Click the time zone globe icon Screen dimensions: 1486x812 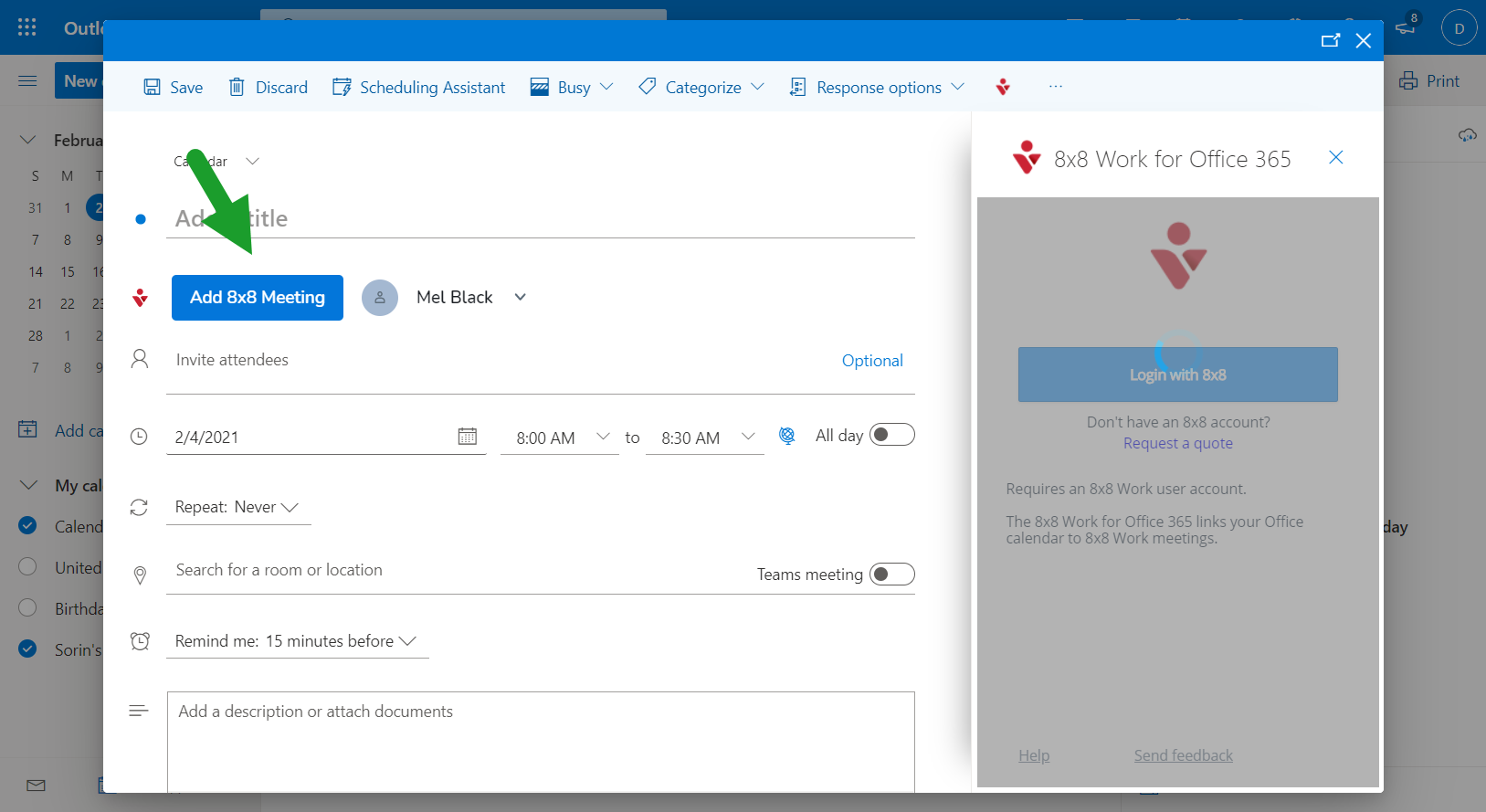787,436
